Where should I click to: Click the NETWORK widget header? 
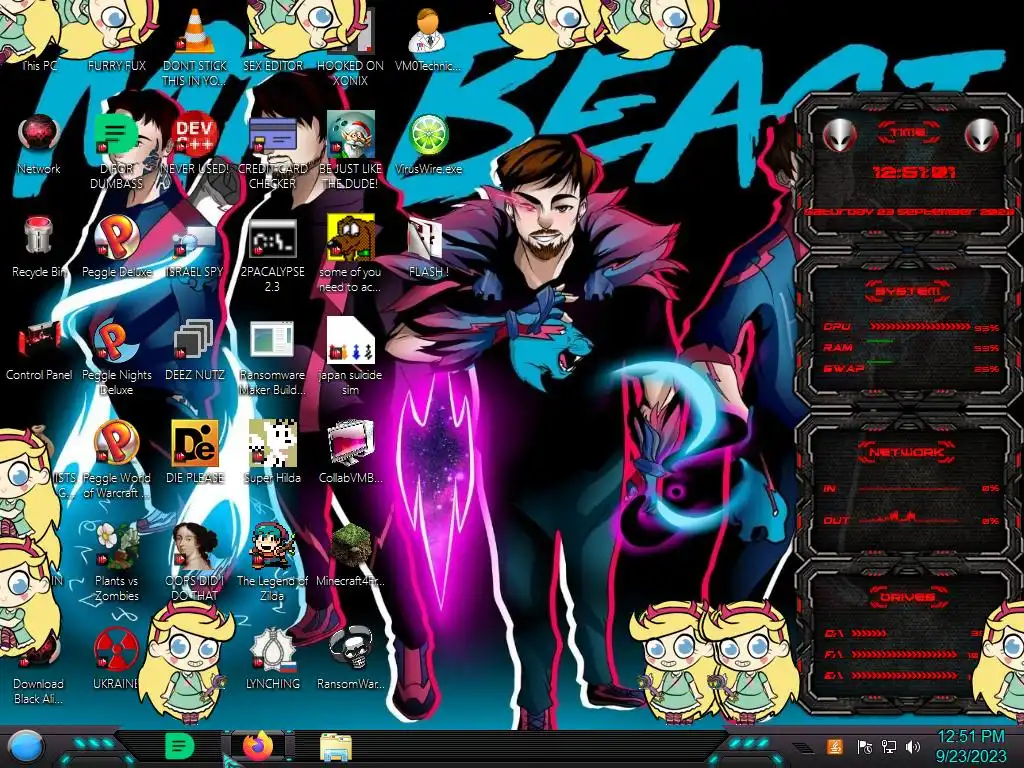(906, 452)
